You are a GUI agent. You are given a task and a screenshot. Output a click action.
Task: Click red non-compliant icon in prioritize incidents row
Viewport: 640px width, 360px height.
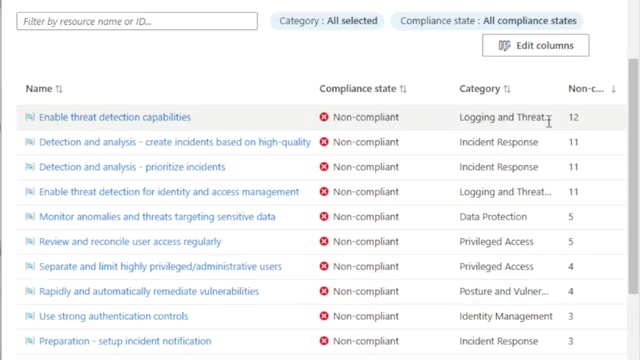coord(324,167)
